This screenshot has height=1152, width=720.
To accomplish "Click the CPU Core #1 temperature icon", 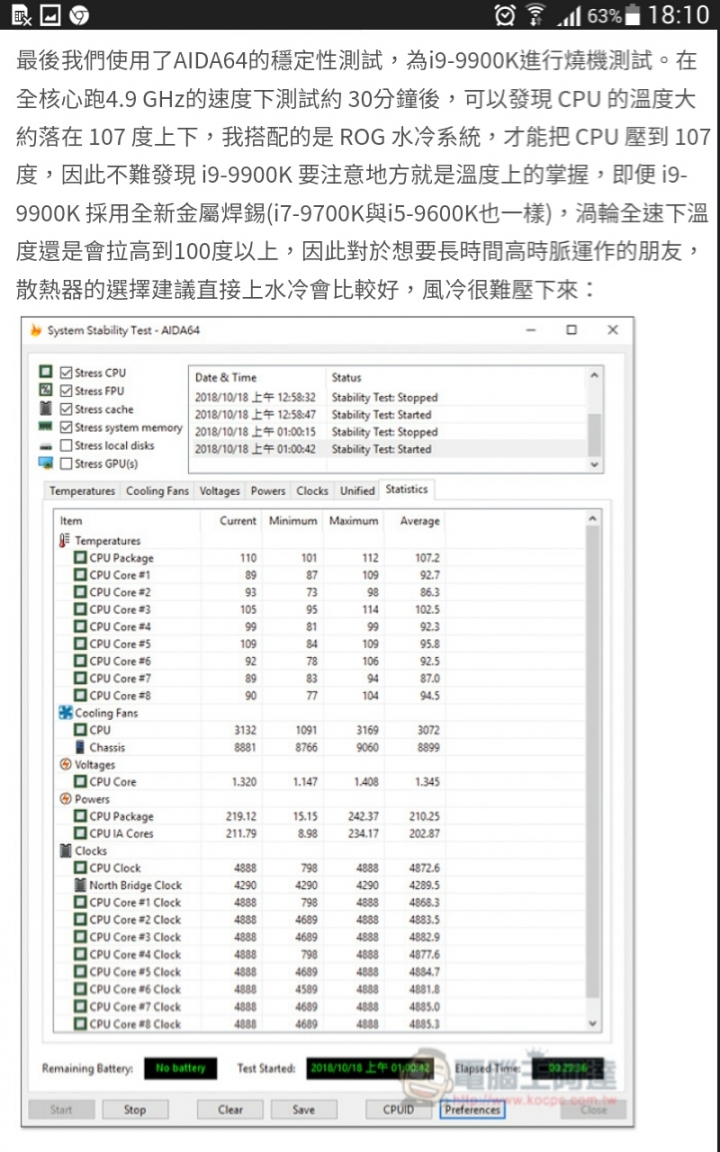I will point(81,575).
